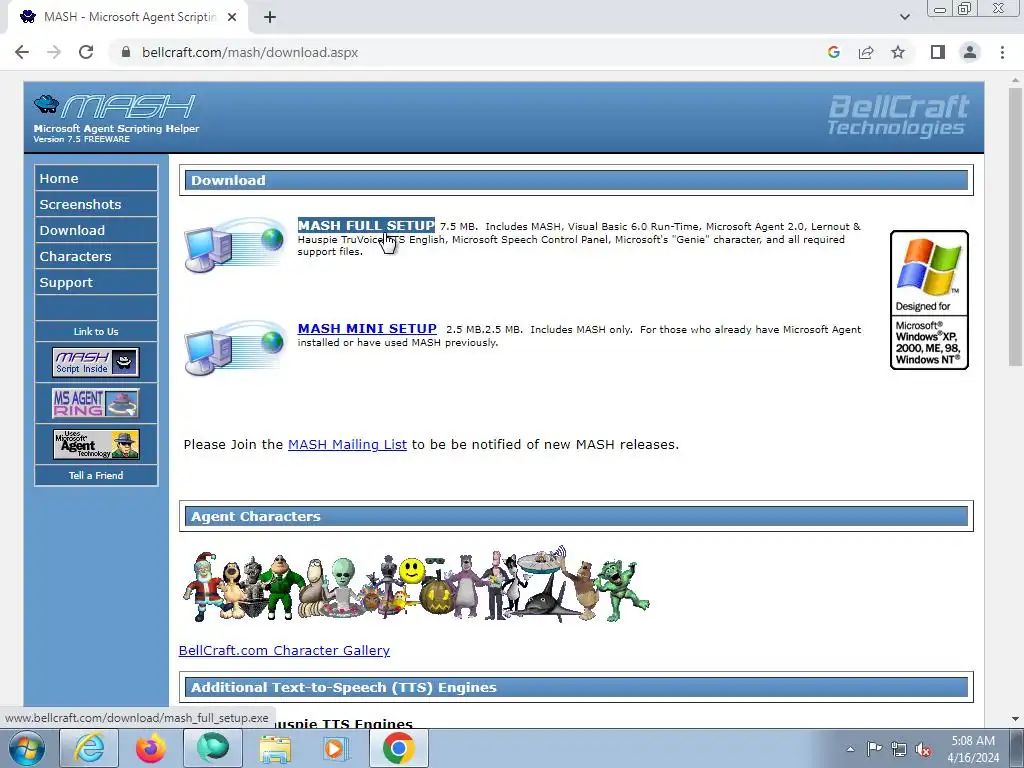Click the Link to Us sidebar link

click(96, 331)
